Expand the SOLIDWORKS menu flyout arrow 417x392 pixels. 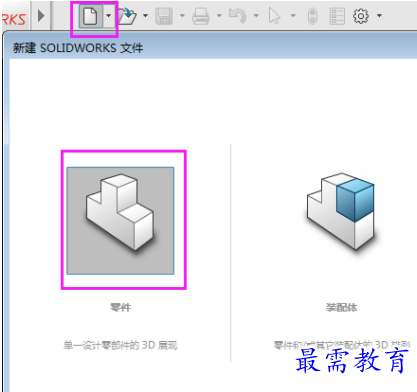41,16
